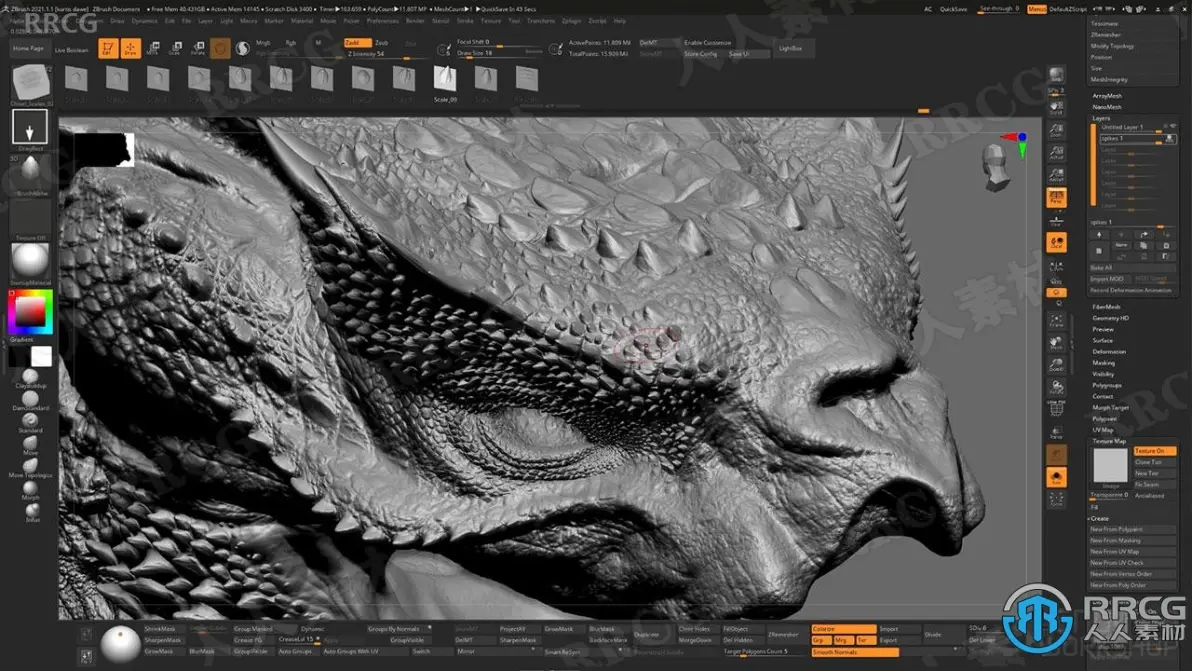Click the AAHalf icon
Screen dimensions: 1192x671
pyautogui.click(x=1056, y=176)
